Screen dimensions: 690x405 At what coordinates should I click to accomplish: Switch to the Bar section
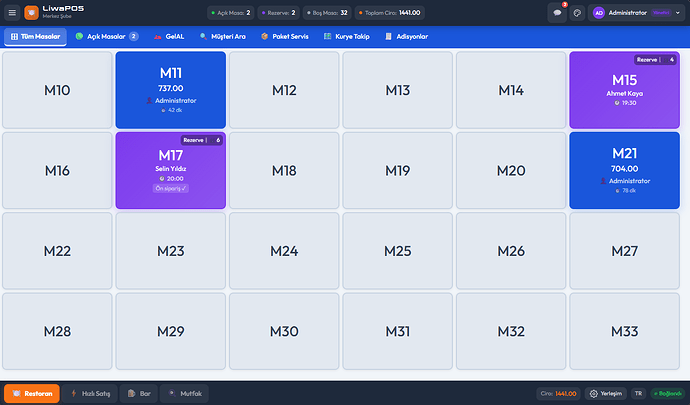[140, 394]
